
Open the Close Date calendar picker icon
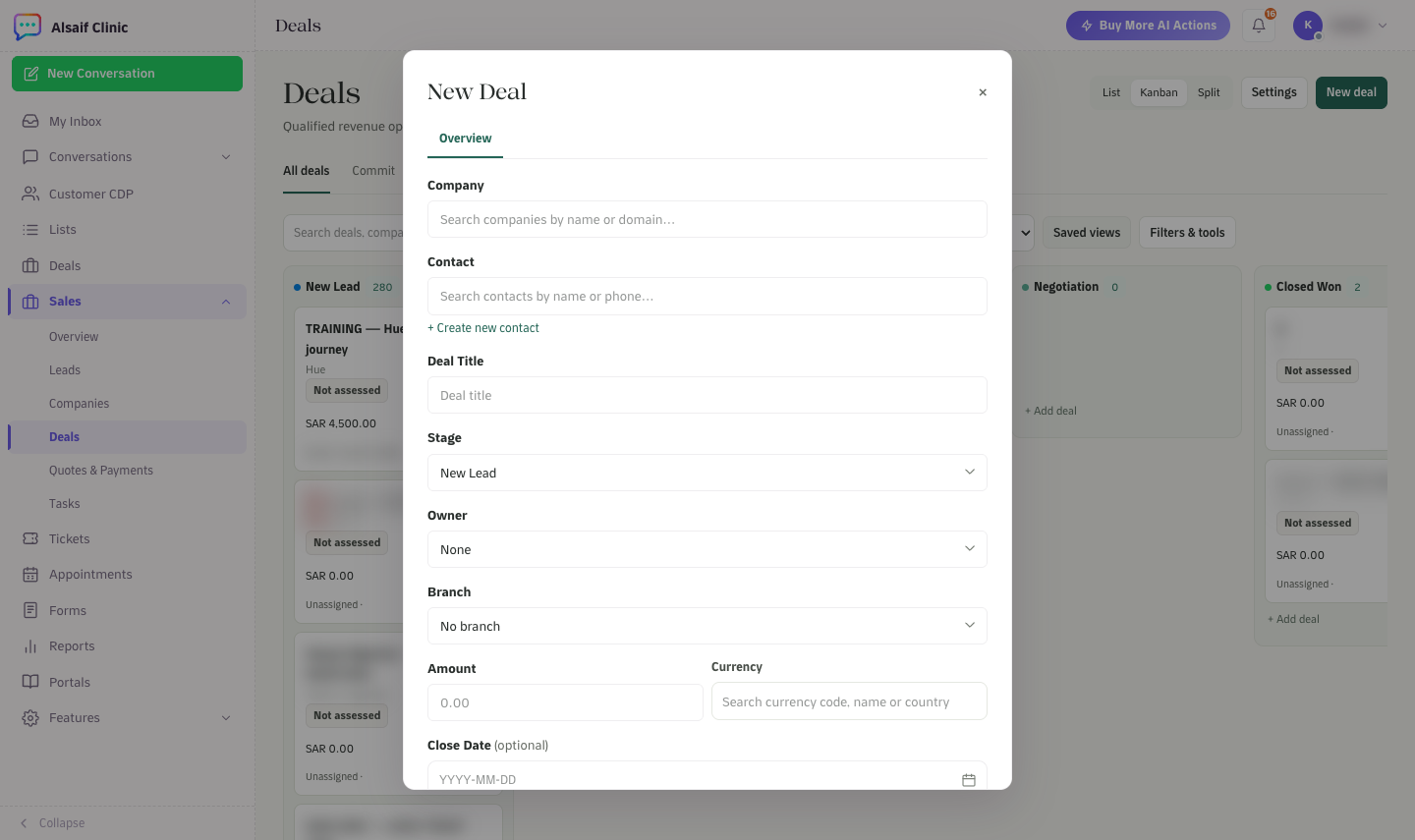[x=969, y=780]
